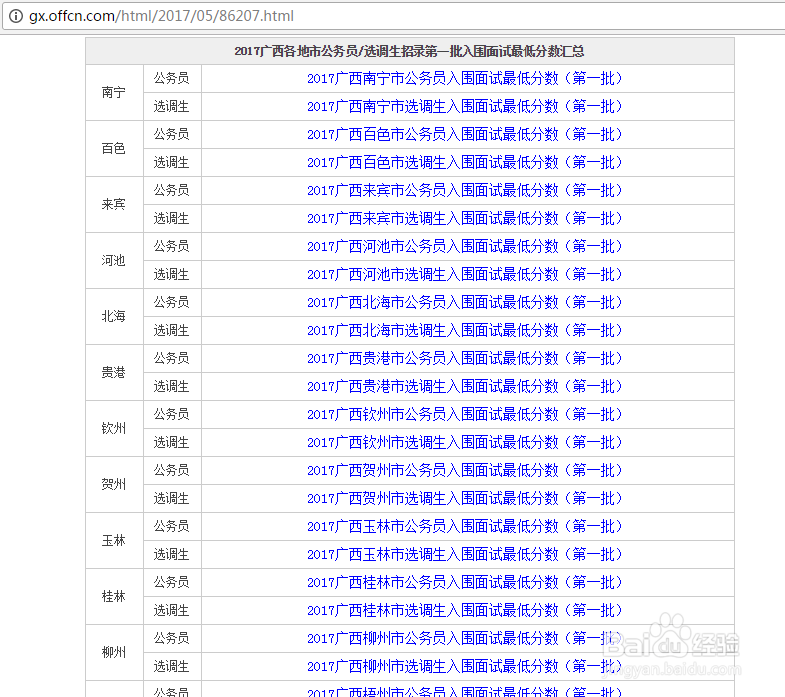Screen dimensions: 785x697
Task: Open the 来宾市选调生 minimum score link
Action: pyautogui.click(x=465, y=219)
